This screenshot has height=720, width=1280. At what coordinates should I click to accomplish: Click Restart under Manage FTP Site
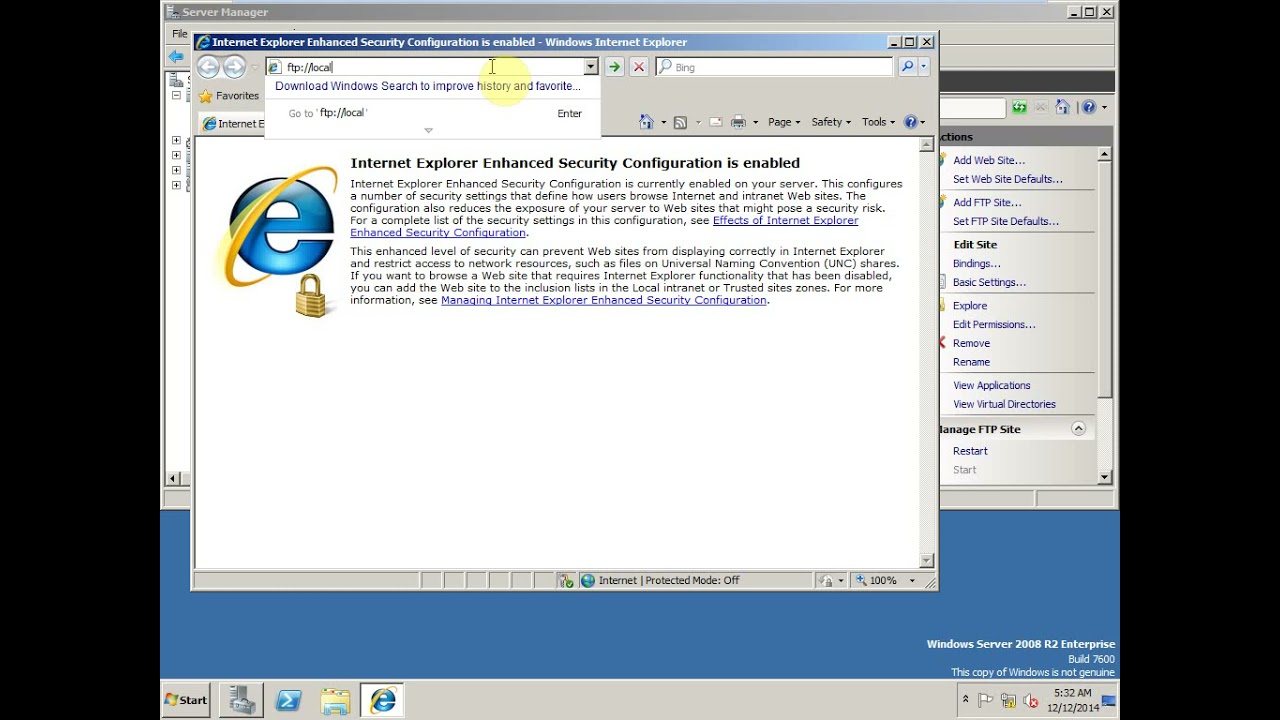tap(970, 451)
